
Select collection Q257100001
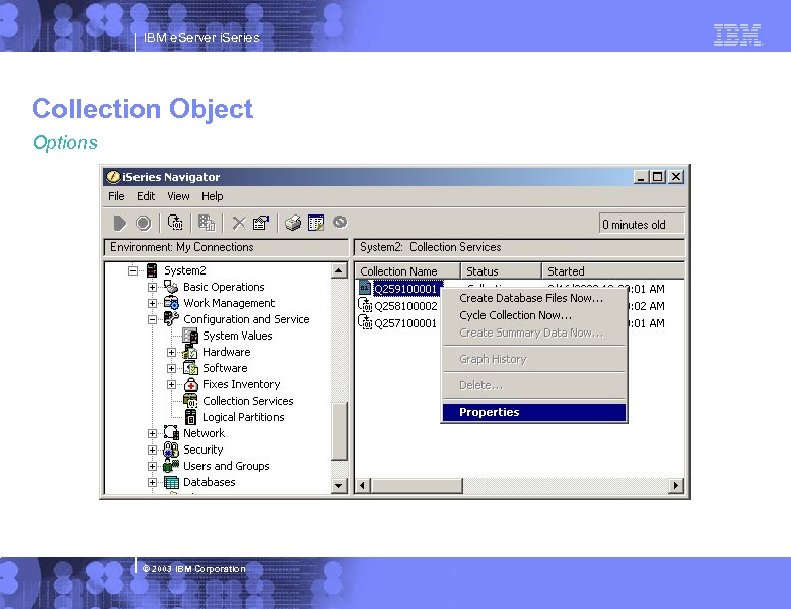pyautogui.click(x=406, y=323)
